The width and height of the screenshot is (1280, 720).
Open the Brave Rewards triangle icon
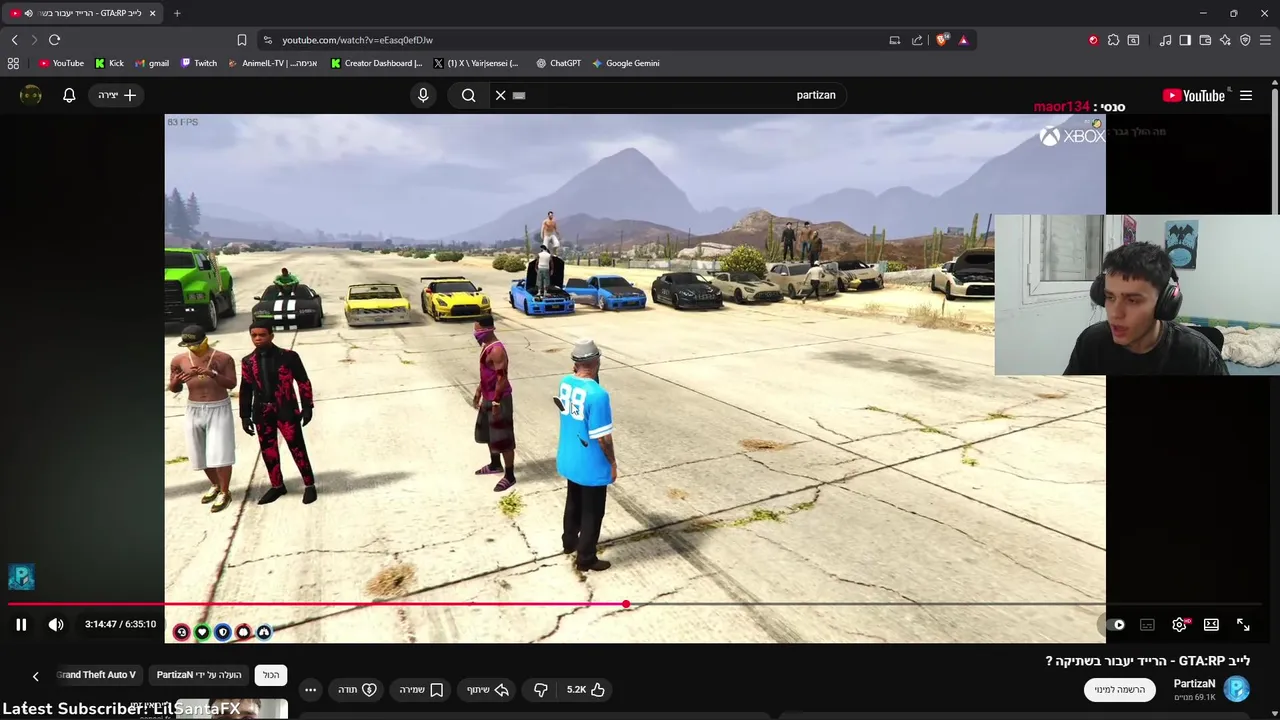coord(963,40)
